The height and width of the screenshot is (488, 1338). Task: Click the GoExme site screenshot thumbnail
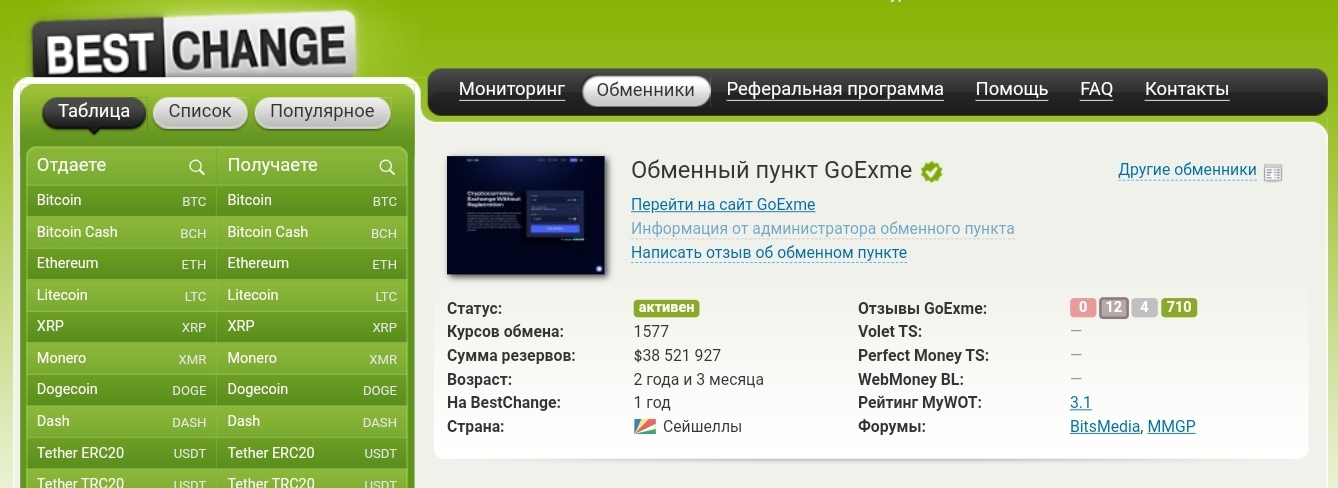[526, 216]
